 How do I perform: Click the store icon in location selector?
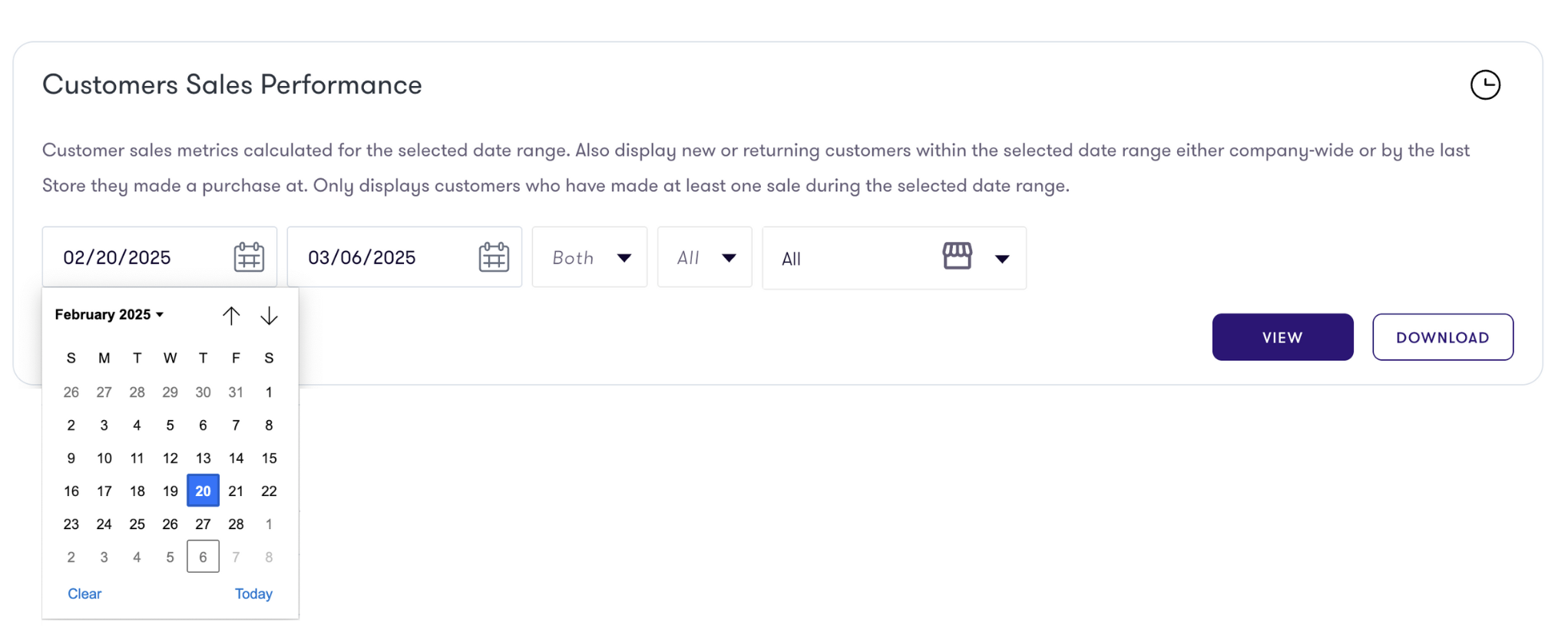point(957,256)
